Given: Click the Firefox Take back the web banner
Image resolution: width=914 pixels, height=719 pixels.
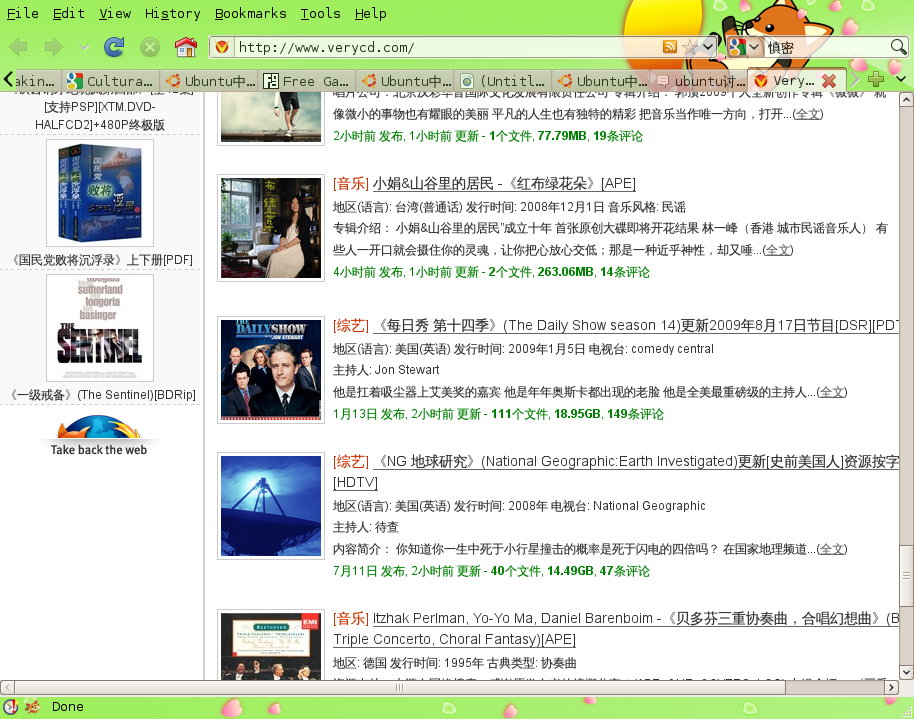Looking at the screenshot, I should pos(99,435).
